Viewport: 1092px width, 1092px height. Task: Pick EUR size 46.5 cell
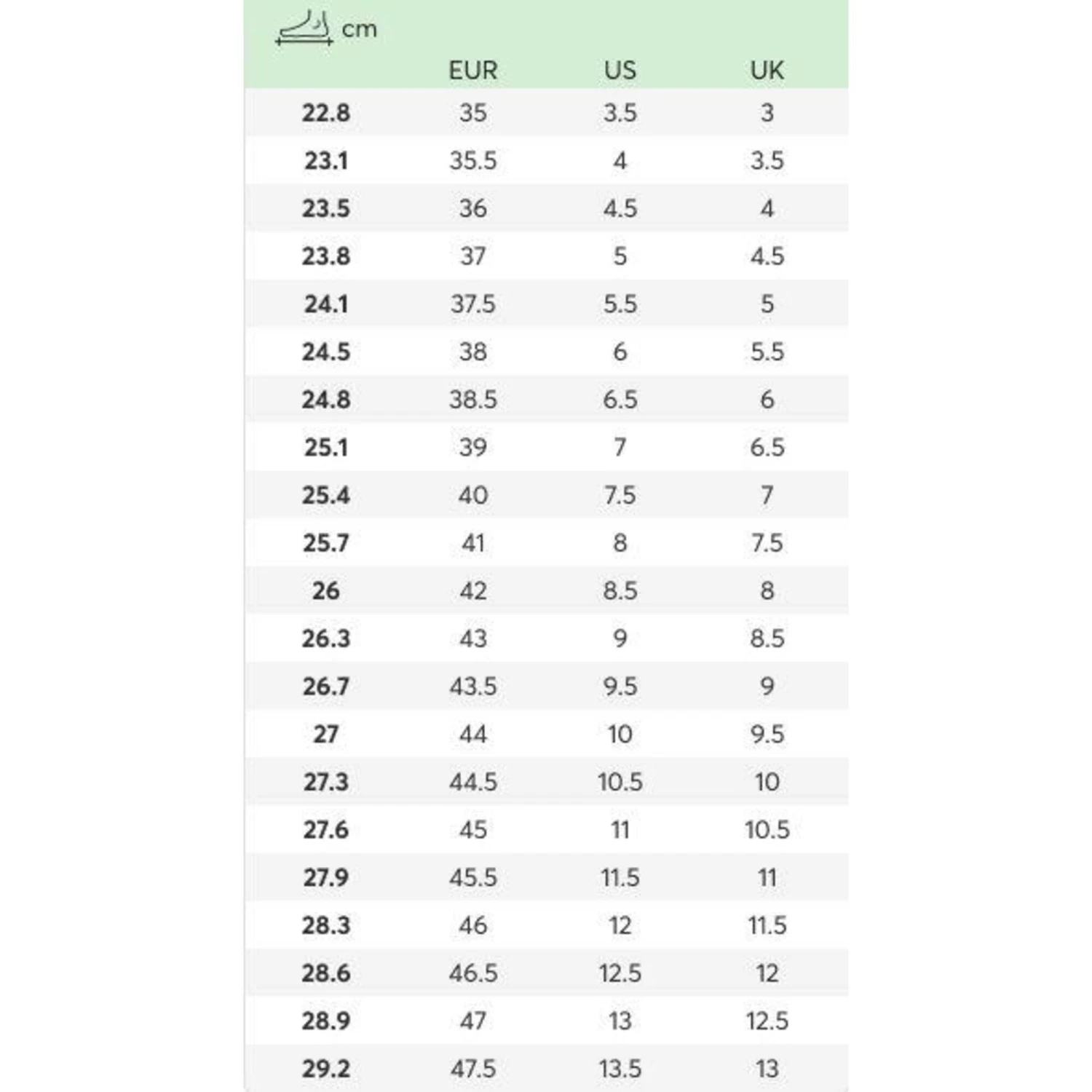tap(473, 973)
